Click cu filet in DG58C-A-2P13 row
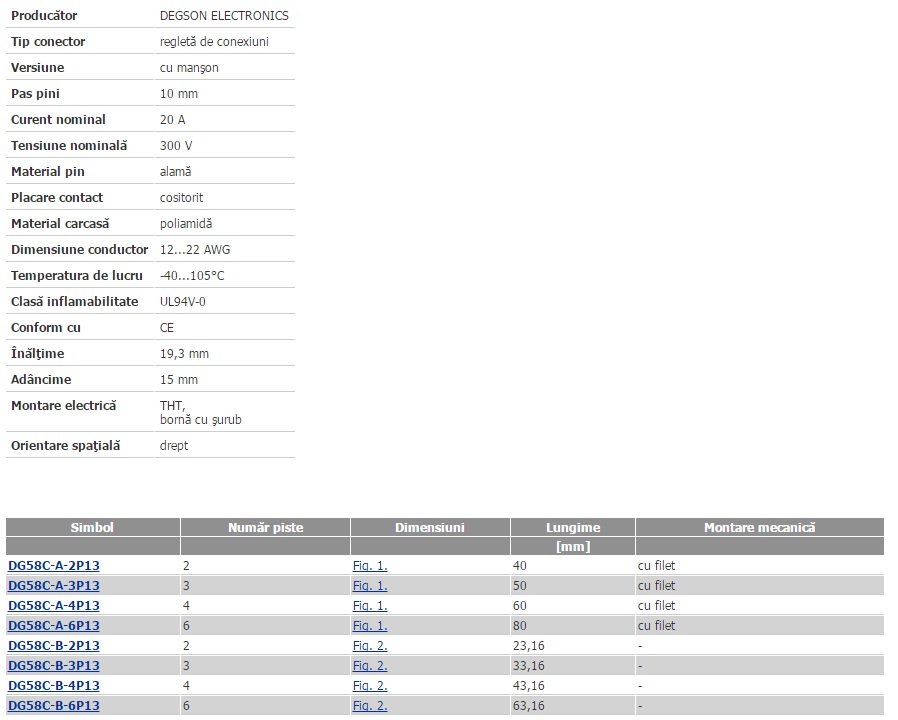This screenshot has width=898, height=720. 656,566
